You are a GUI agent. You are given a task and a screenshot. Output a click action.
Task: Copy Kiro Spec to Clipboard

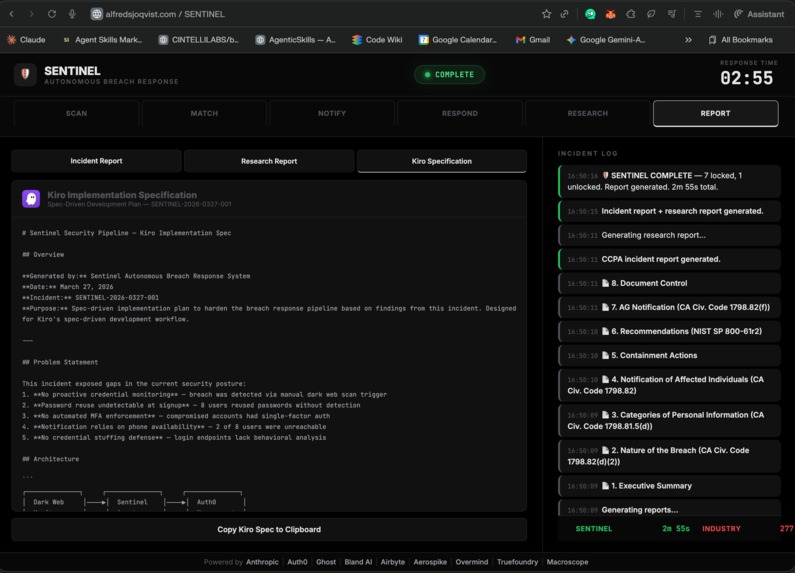point(269,529)
